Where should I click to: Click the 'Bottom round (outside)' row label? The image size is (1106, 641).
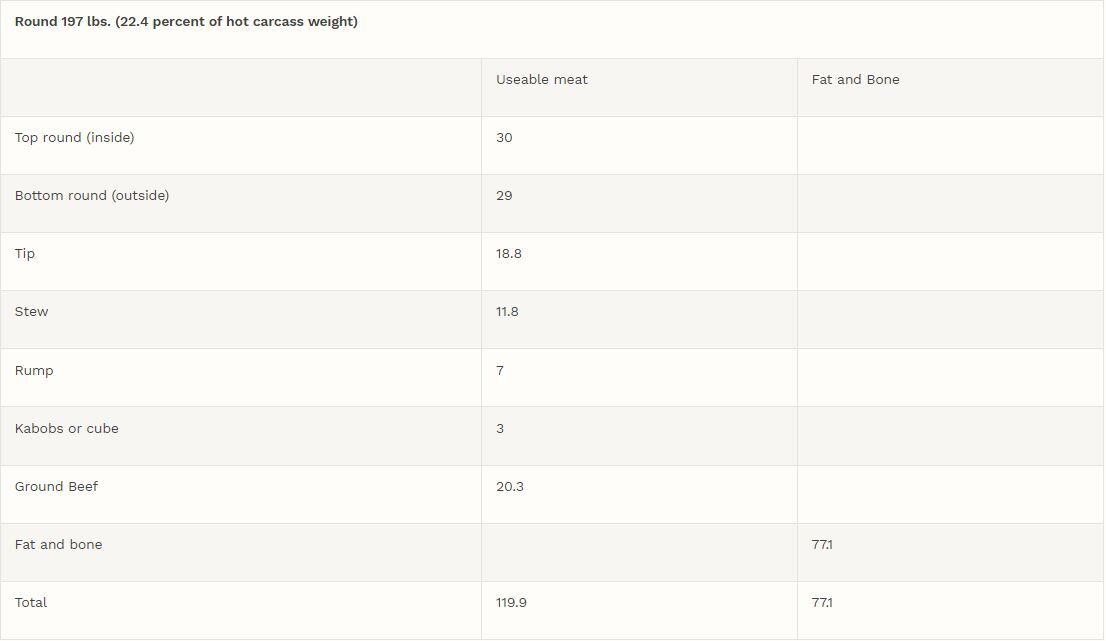tap(92, 196)
